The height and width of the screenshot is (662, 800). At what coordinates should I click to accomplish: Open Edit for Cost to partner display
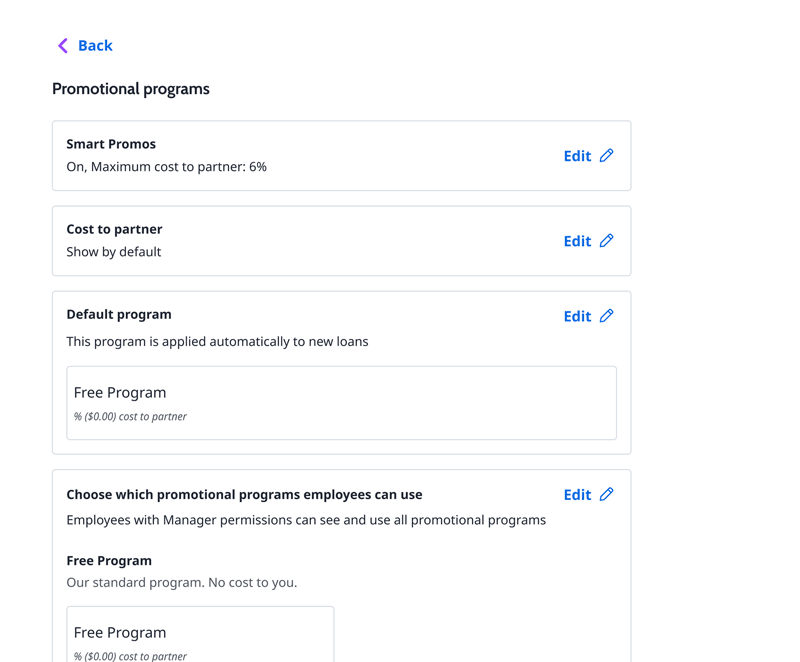point(577,241)
